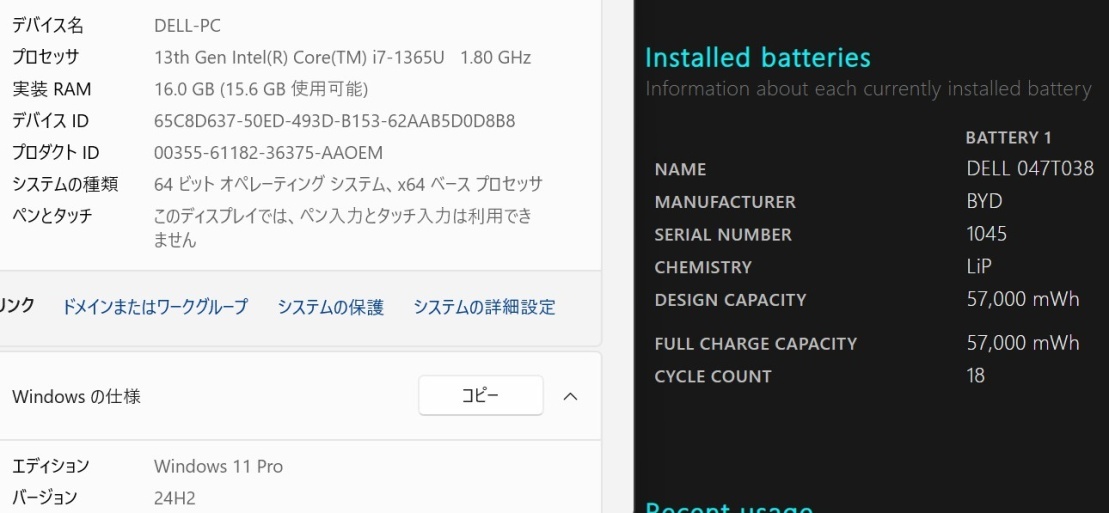Image resolution: width=1109 pixels, height=513 pixels.
Task: Select product ID 00355-61182-36375-AAOEM
Action: point(268,153)
